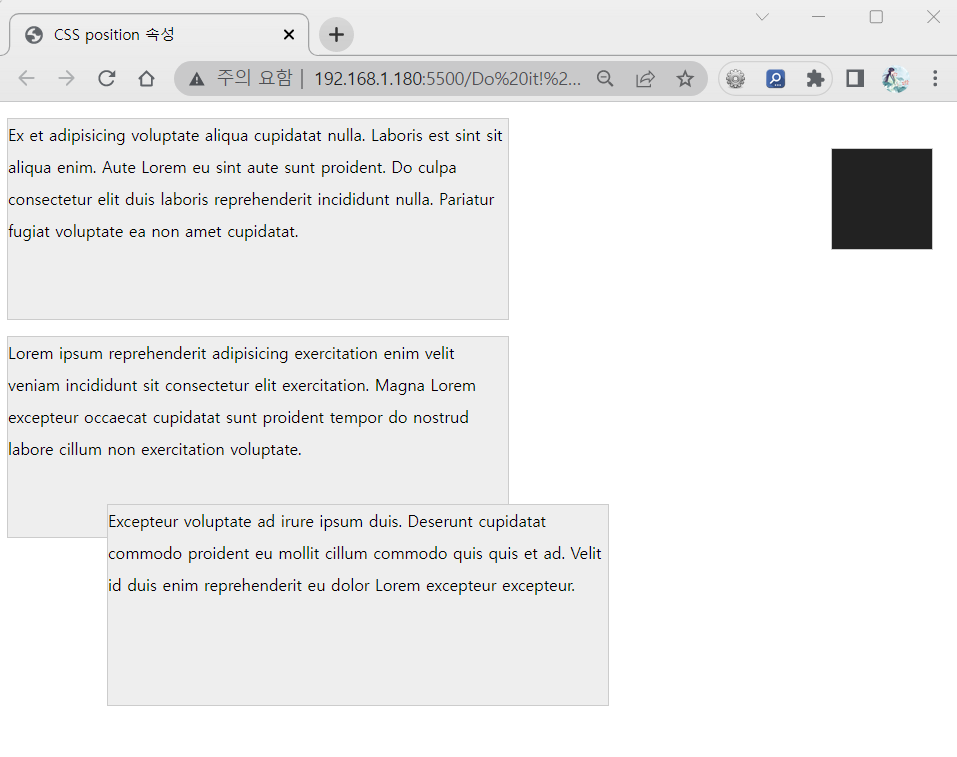The image size is (957, 757).
Task: Reload the current page
Action: pyautogui.click(x=107, y=78)
